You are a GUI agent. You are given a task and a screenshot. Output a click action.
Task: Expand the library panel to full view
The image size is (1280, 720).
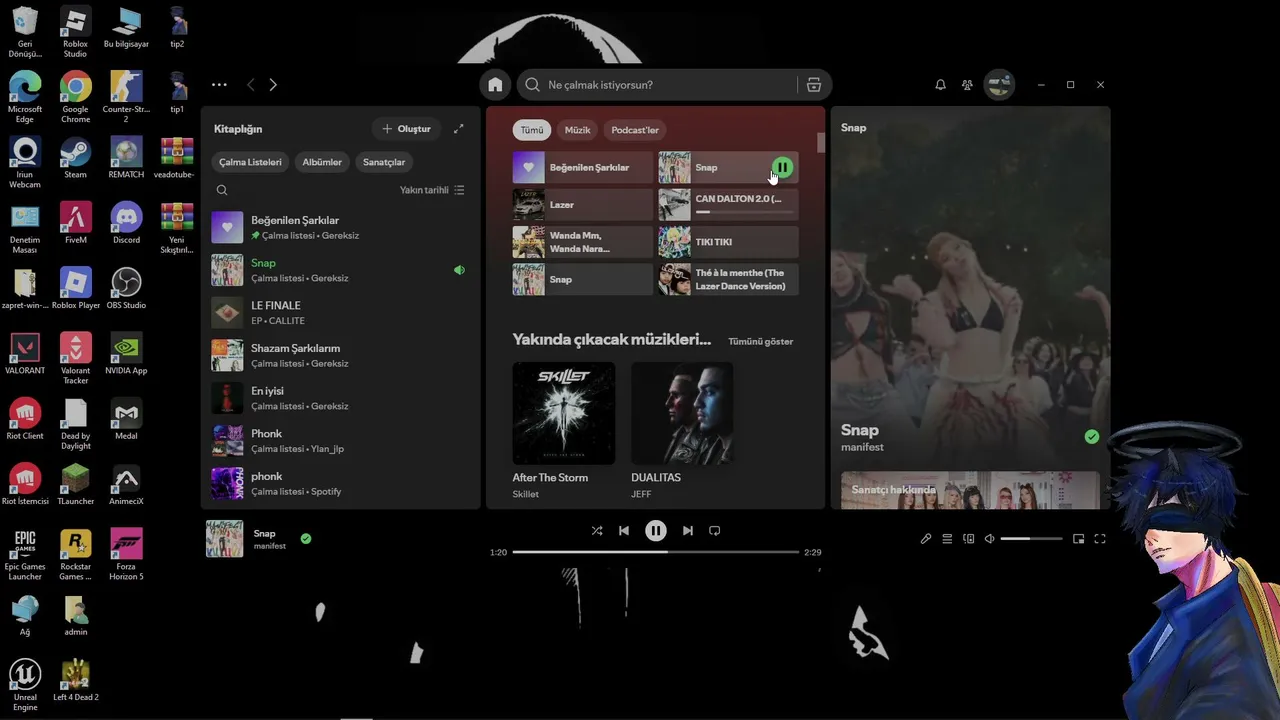458,129
